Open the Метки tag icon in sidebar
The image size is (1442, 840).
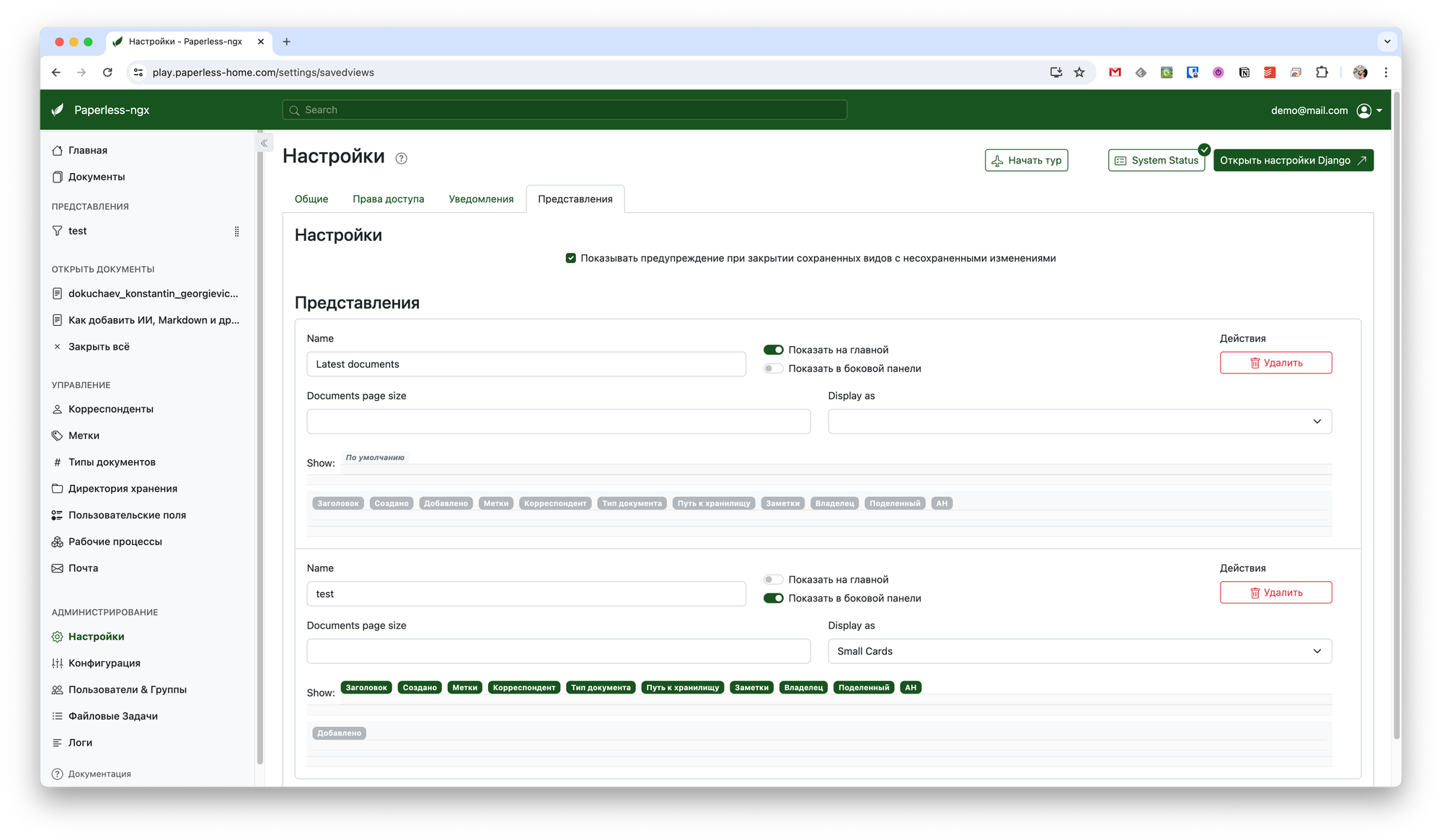tap(57, 436)
